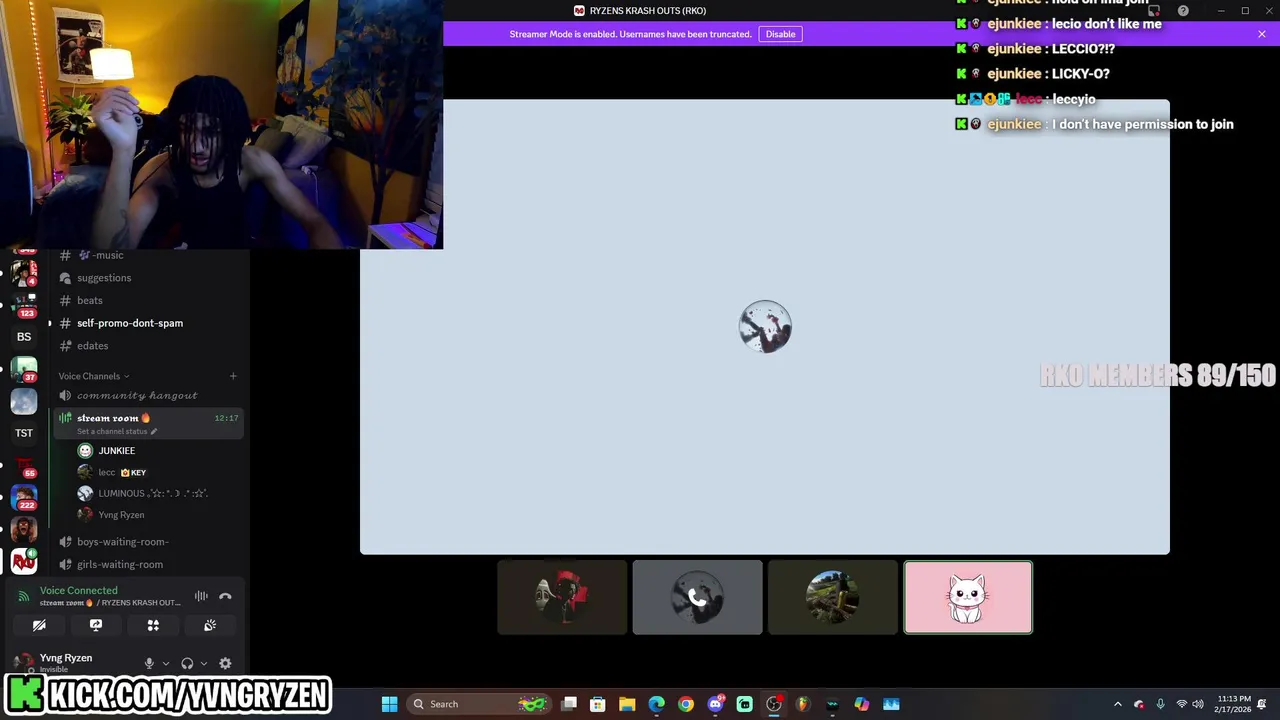The height and width of the screenshot is (720, 1280).
Task: Open File Explorer from the taskbar
Action: (627, 704)
